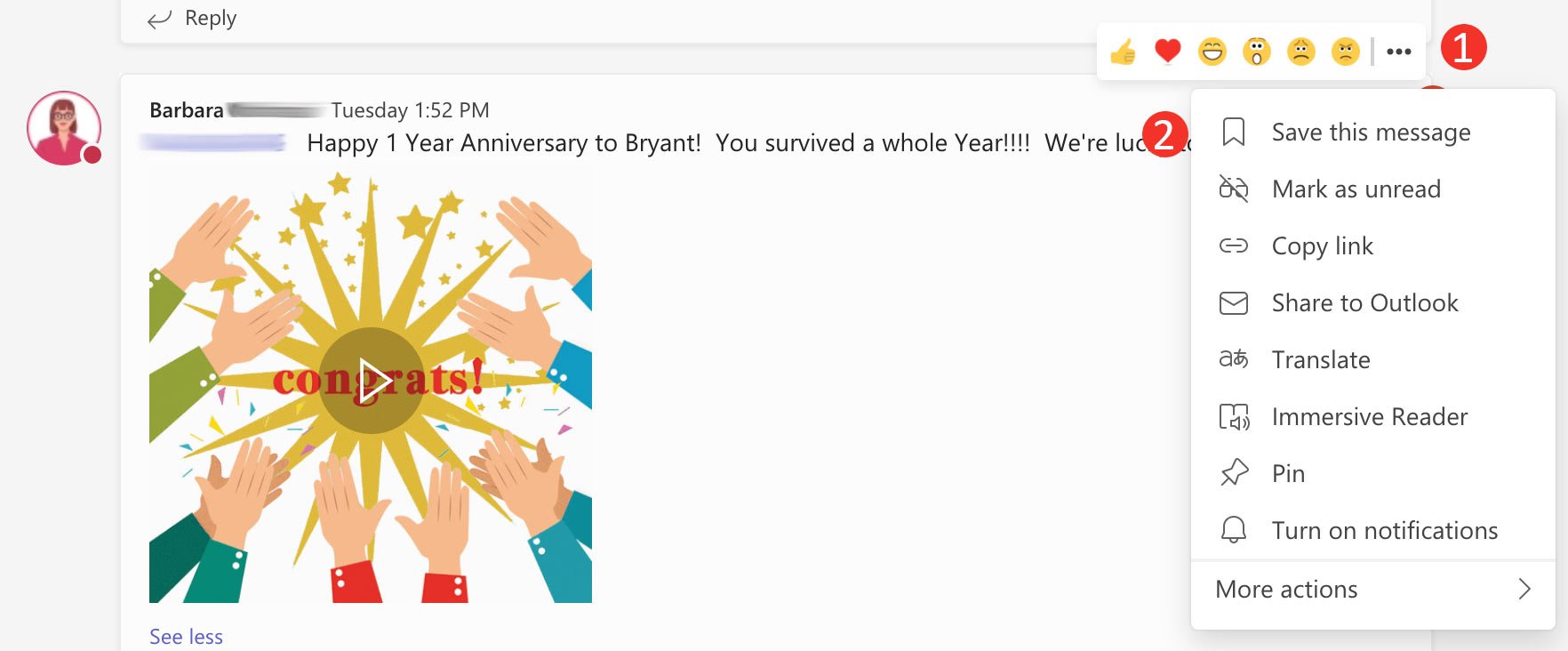The image size is (1568, 651).
Task: Click Reply to the thread above
Action: pos(192,19)
